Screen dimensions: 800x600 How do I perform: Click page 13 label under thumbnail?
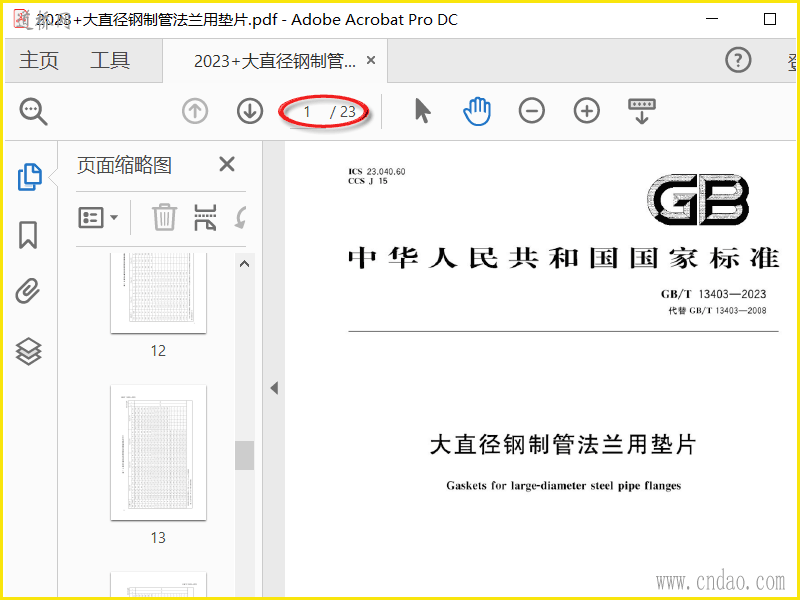[x=158, y=538]
